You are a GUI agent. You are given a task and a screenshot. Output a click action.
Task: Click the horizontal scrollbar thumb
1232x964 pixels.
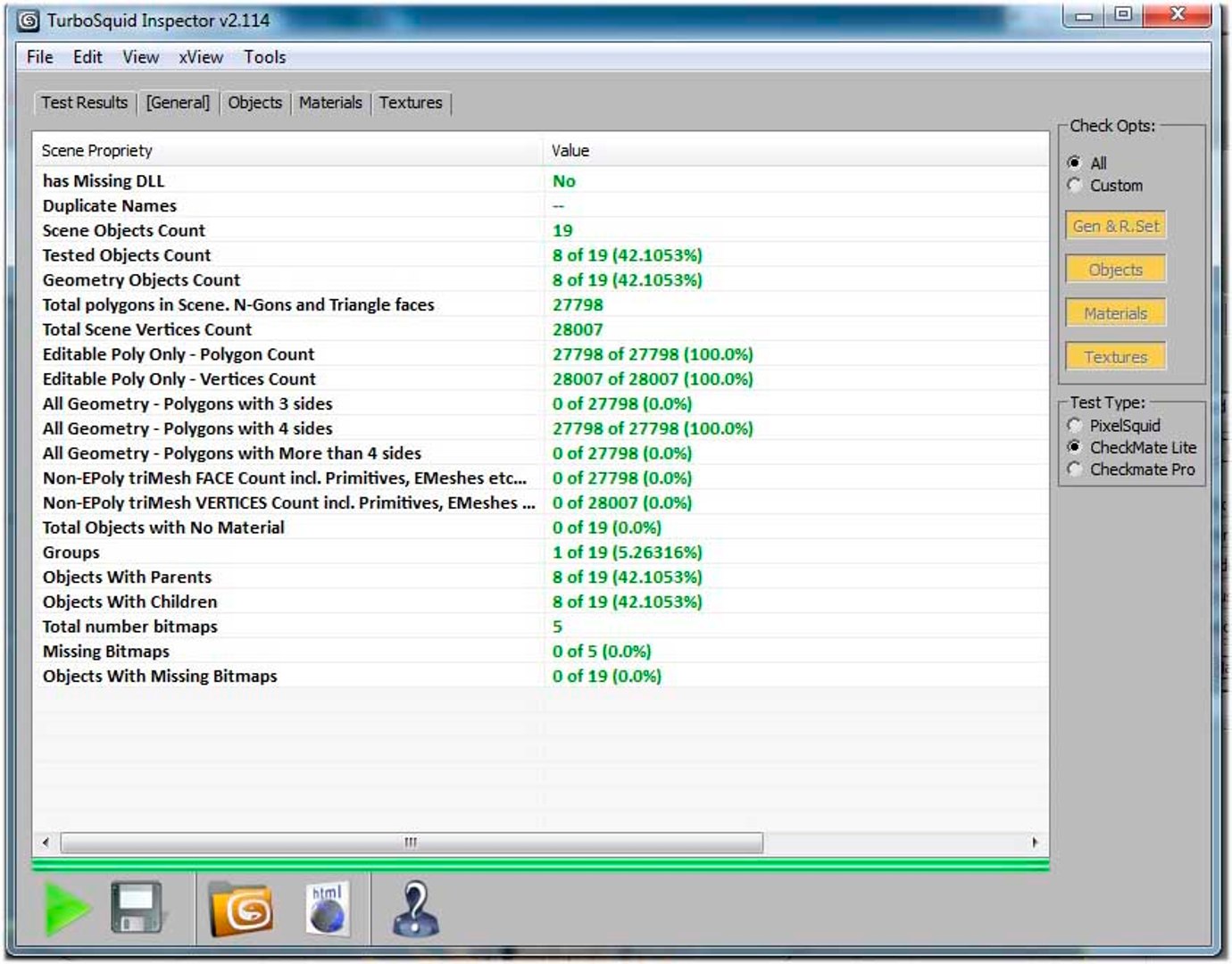412,843
